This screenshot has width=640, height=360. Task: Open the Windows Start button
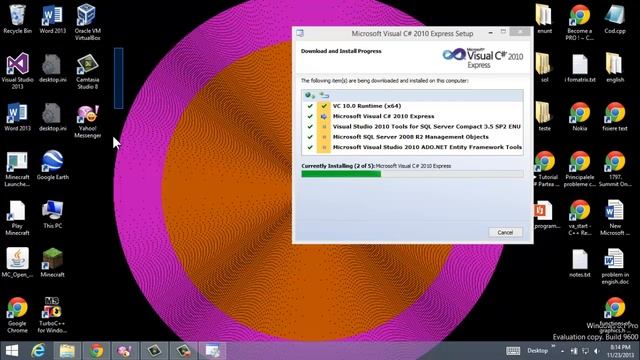click(12, 351)
